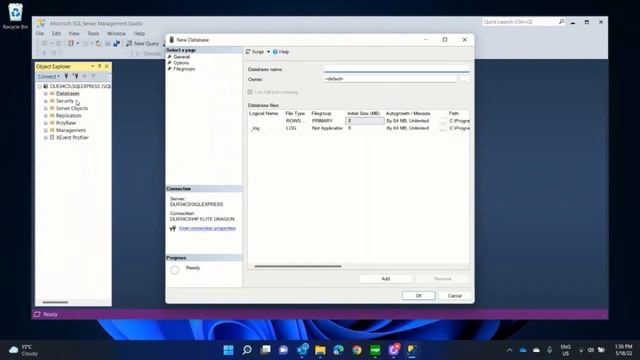This screenshot has height=360, width=640.
Task: Click the Database name input field
Action: pyautogui.click(x=397, y=69)
